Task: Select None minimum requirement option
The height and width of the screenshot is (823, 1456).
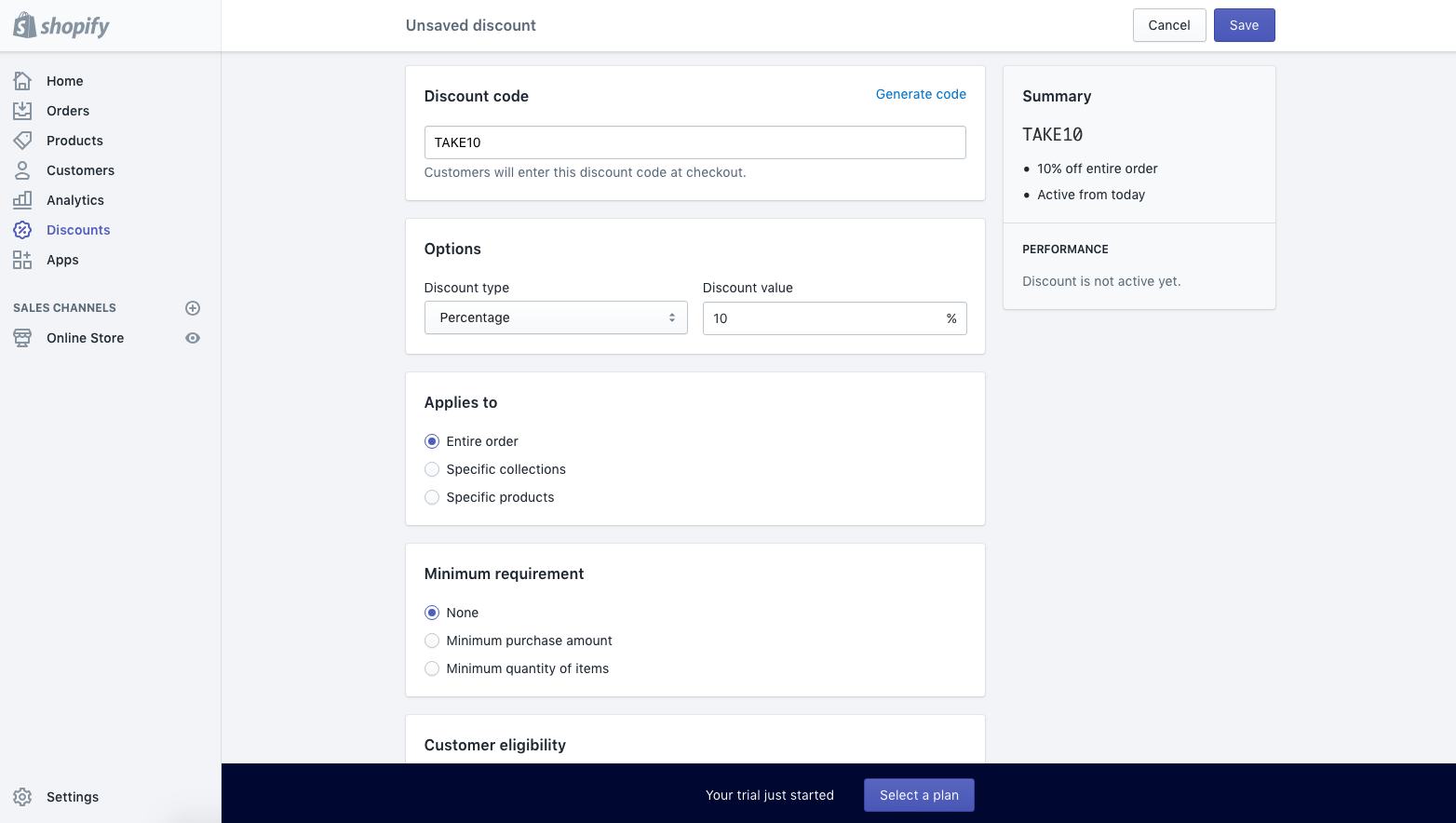Action: (432, 613)
